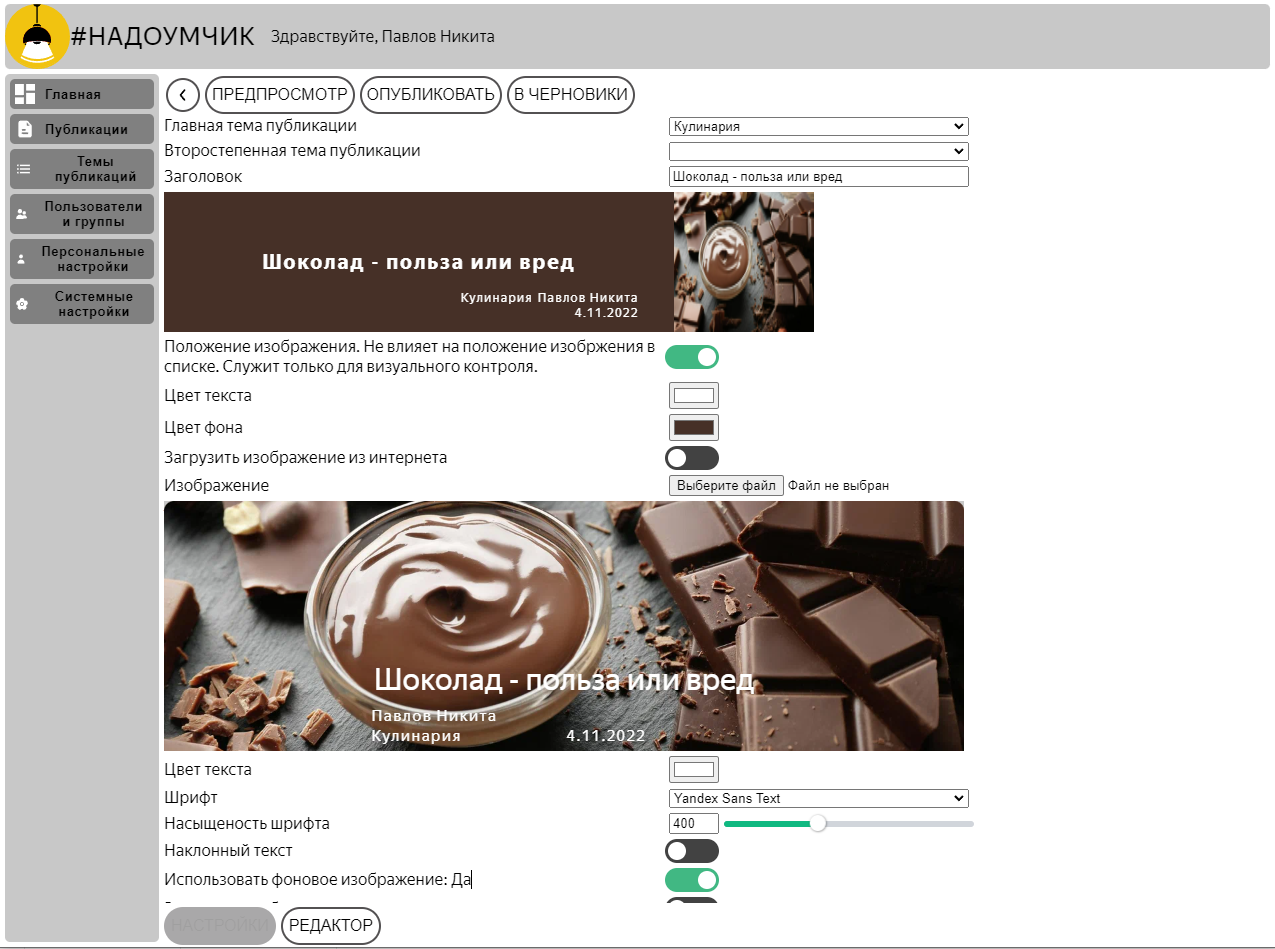This screenshot has height=949, width=1275.
Task: Open the Главная dashboard icon
Action: (25, 94)
